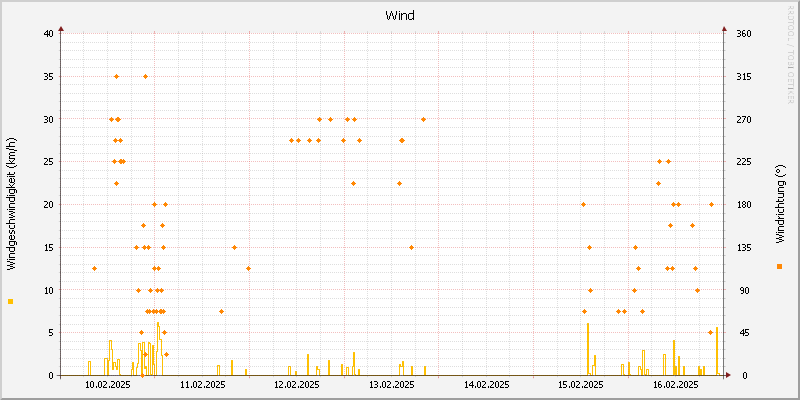
Task: Click the left axis value 25
Action: tap(48, 162)
